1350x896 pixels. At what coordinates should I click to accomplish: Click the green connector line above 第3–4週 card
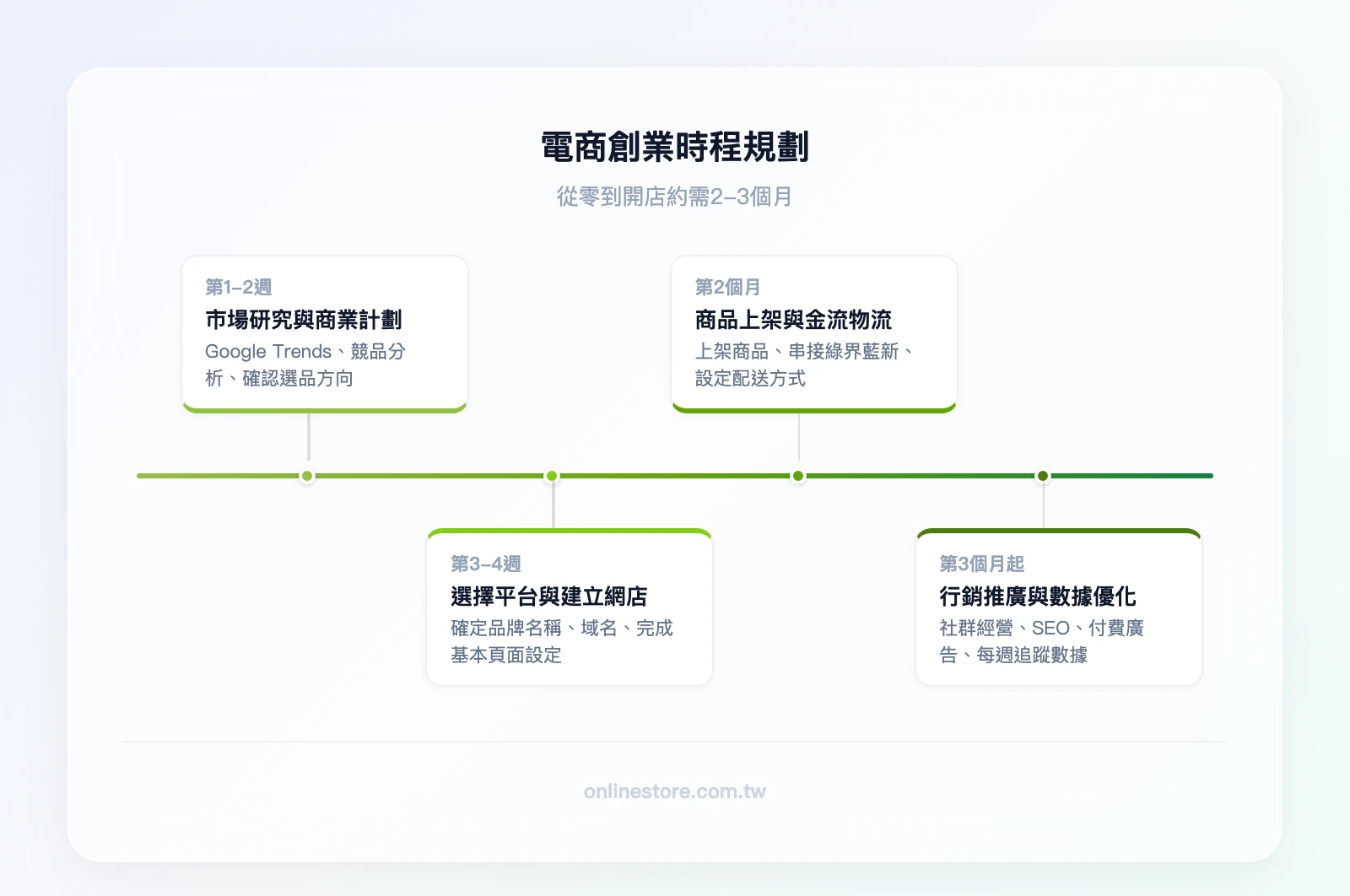click(552, 506)
